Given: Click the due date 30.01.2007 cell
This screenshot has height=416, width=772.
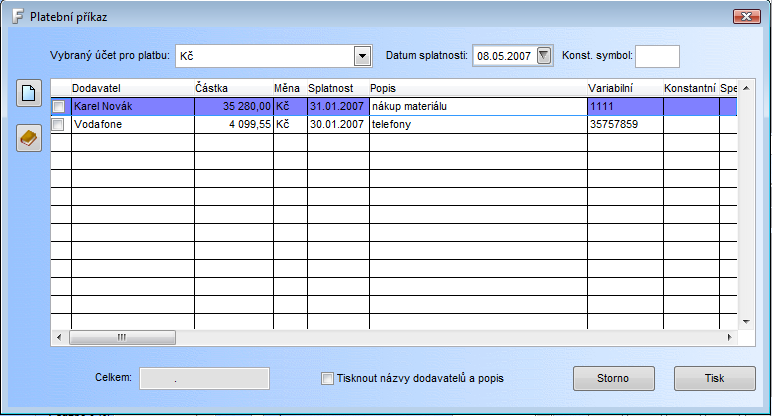Looking at the screenshot, I should [338, 125].
